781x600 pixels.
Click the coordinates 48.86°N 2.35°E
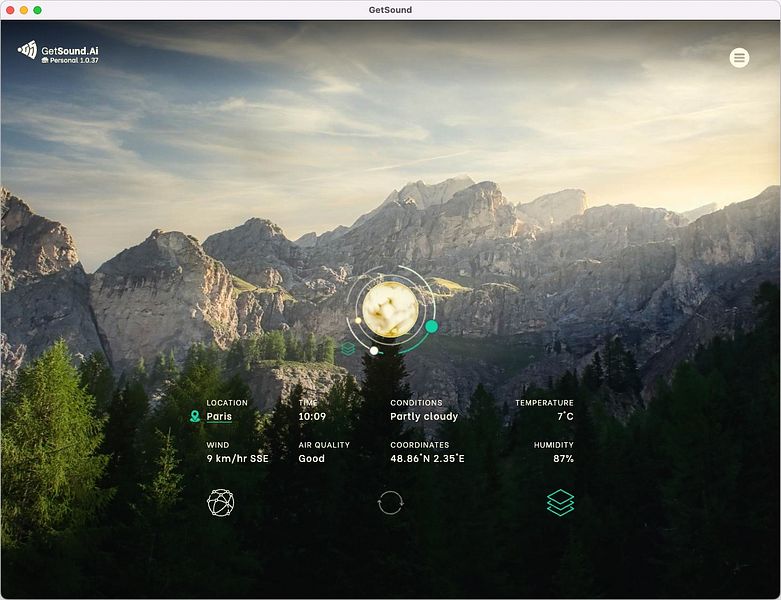pos(427,459)
